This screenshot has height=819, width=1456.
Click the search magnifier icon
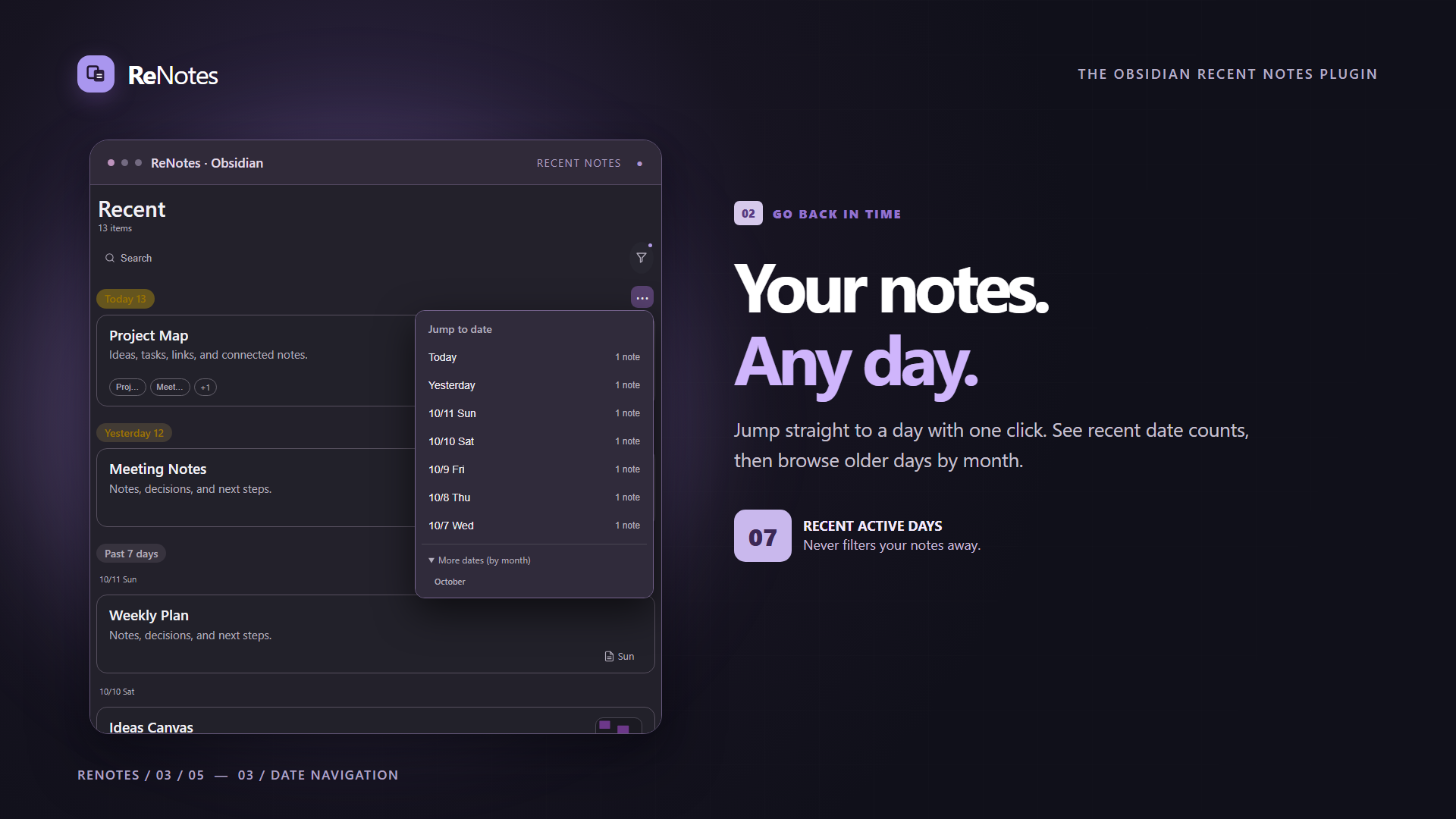click(110, 258)
